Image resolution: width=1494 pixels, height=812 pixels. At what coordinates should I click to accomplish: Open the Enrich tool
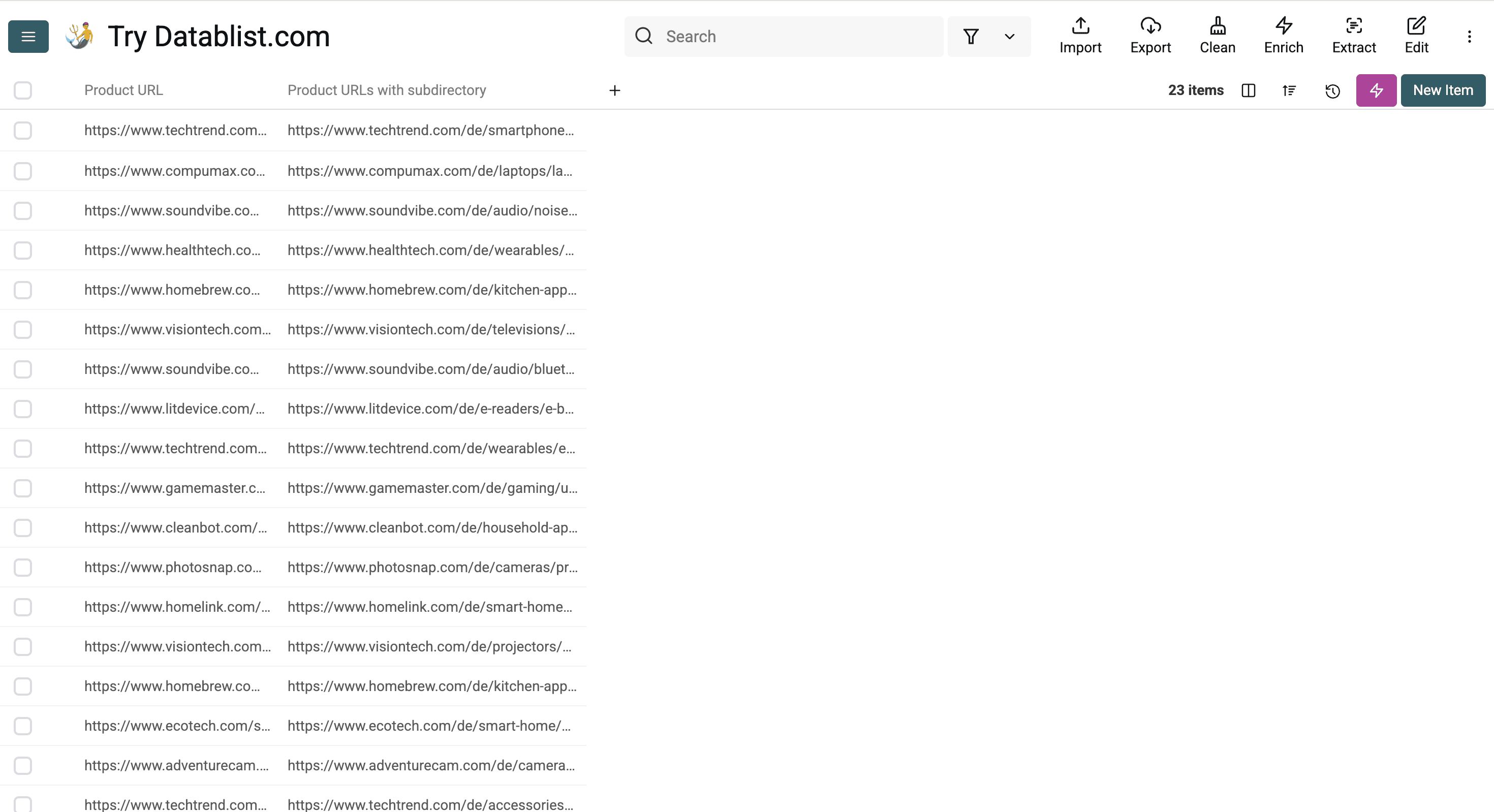[x=1283, y=36]
